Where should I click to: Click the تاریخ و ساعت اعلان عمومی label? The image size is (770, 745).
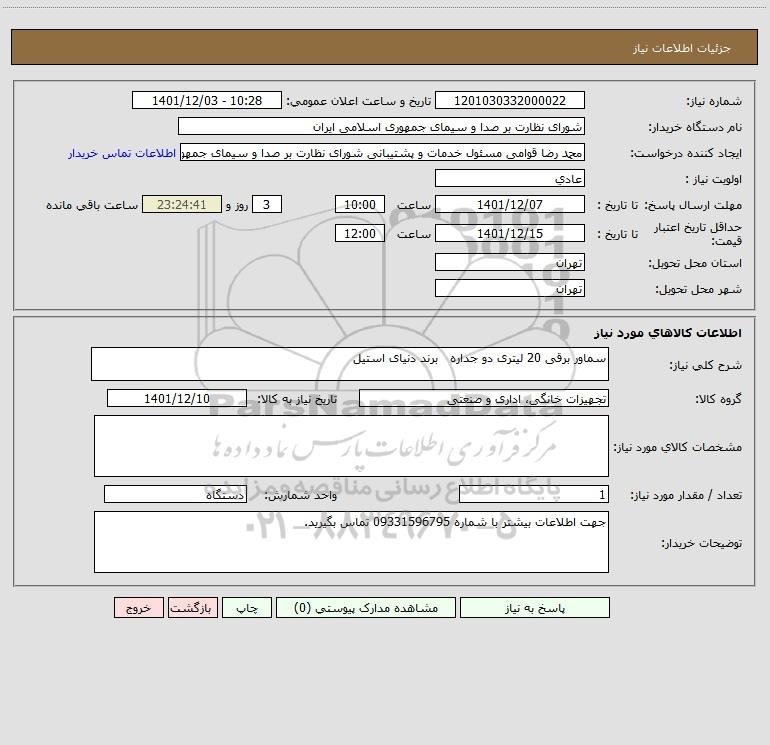359,101
